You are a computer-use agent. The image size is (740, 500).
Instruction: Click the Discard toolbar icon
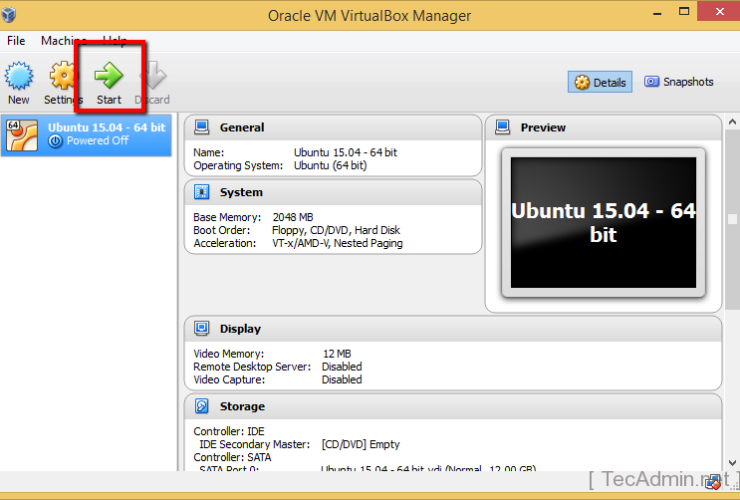(x=152, y=78)
